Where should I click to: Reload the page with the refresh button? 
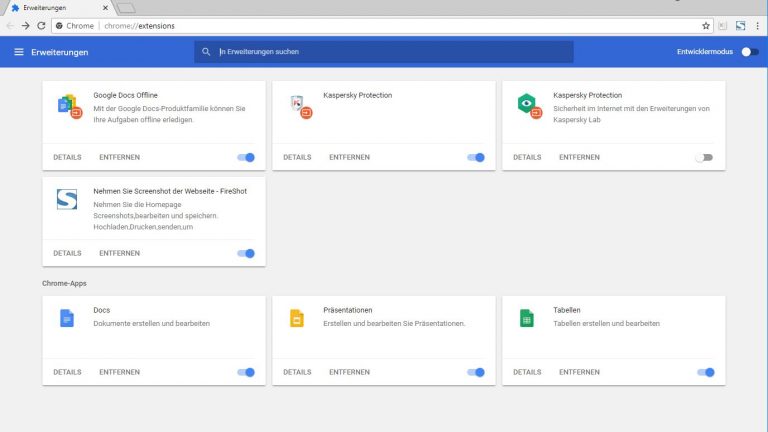point(41,25)
